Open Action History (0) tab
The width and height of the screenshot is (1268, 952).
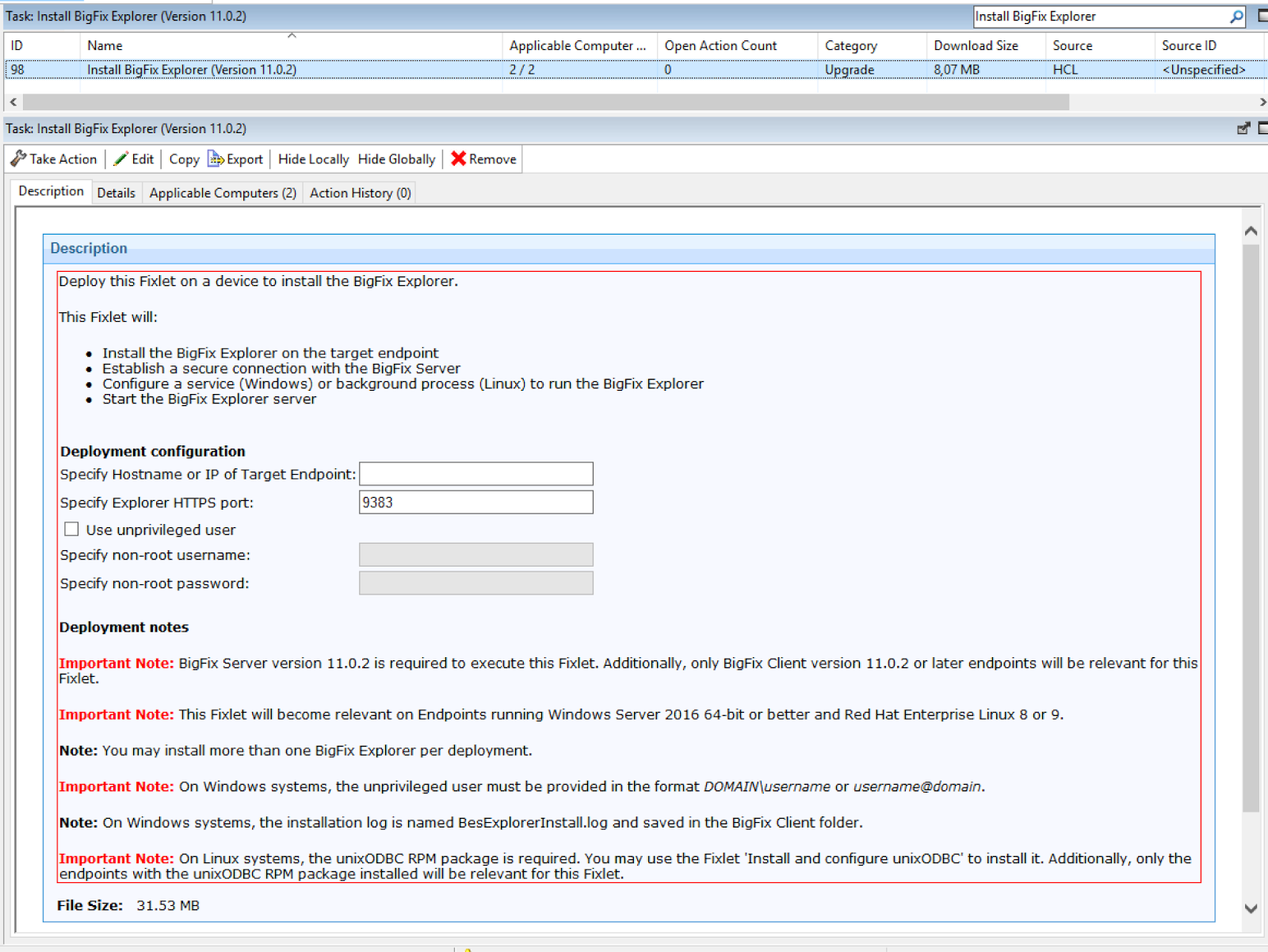(x=361, y=193)
